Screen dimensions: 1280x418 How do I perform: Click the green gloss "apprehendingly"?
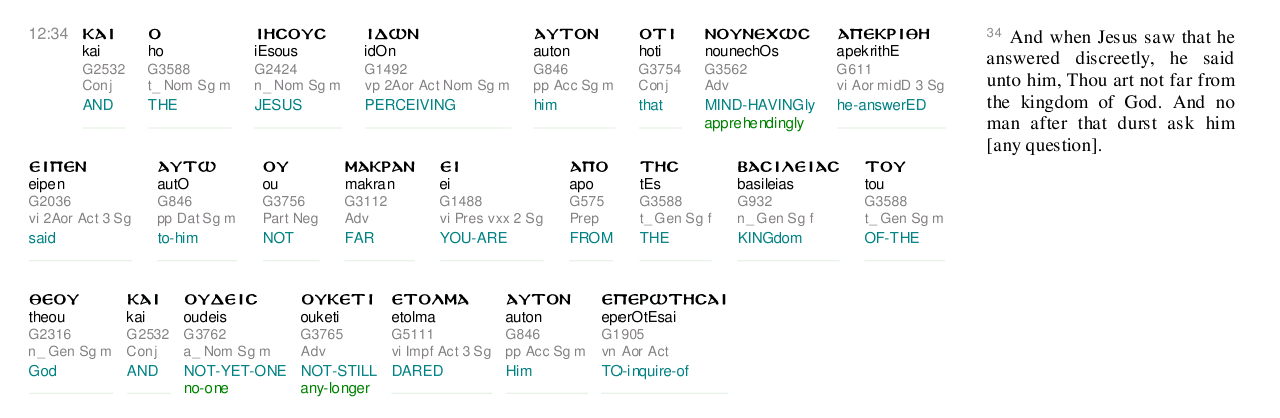(x=754, y=123)
